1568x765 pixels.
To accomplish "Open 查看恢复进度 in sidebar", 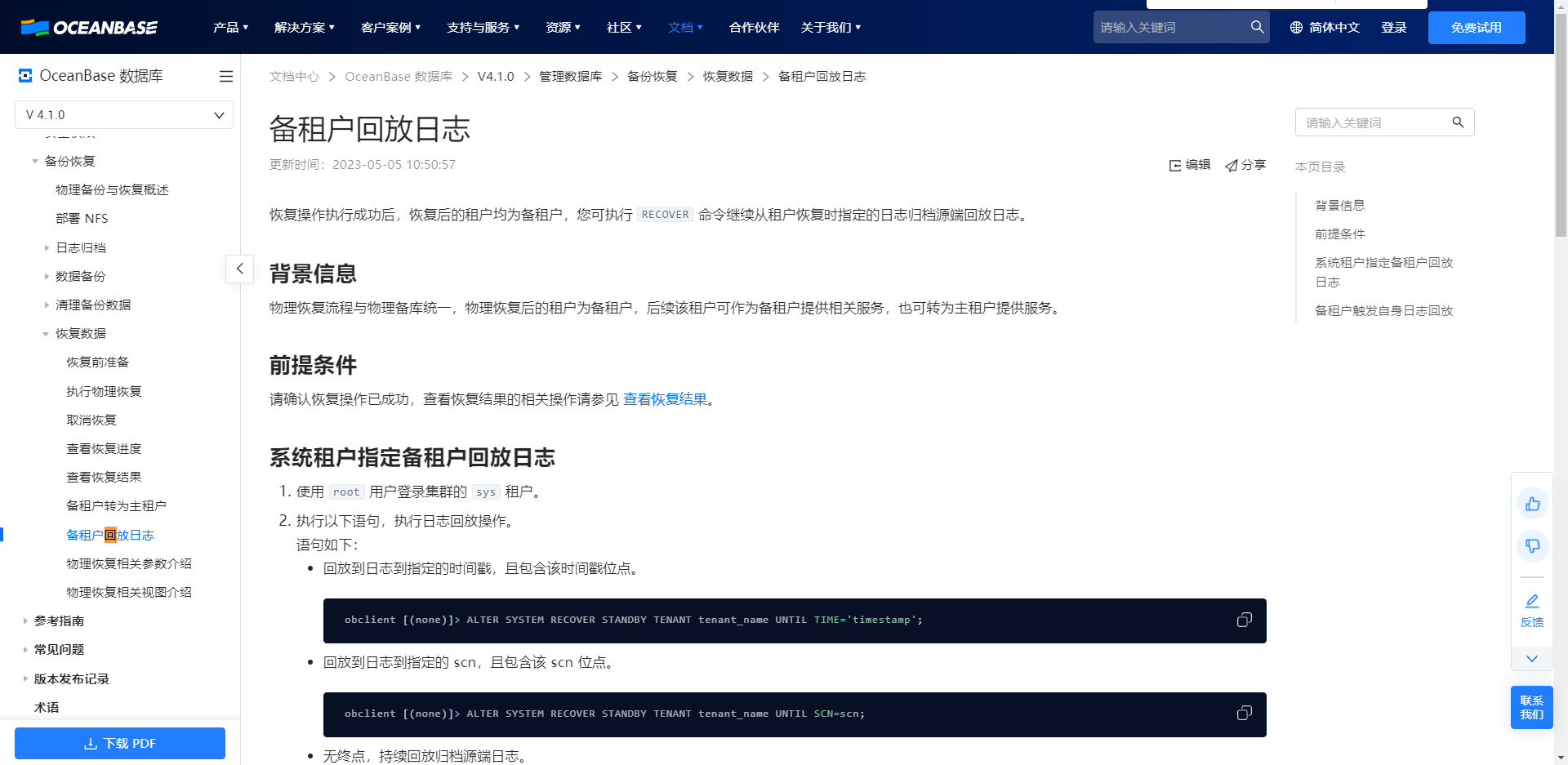I will point(105,449).
